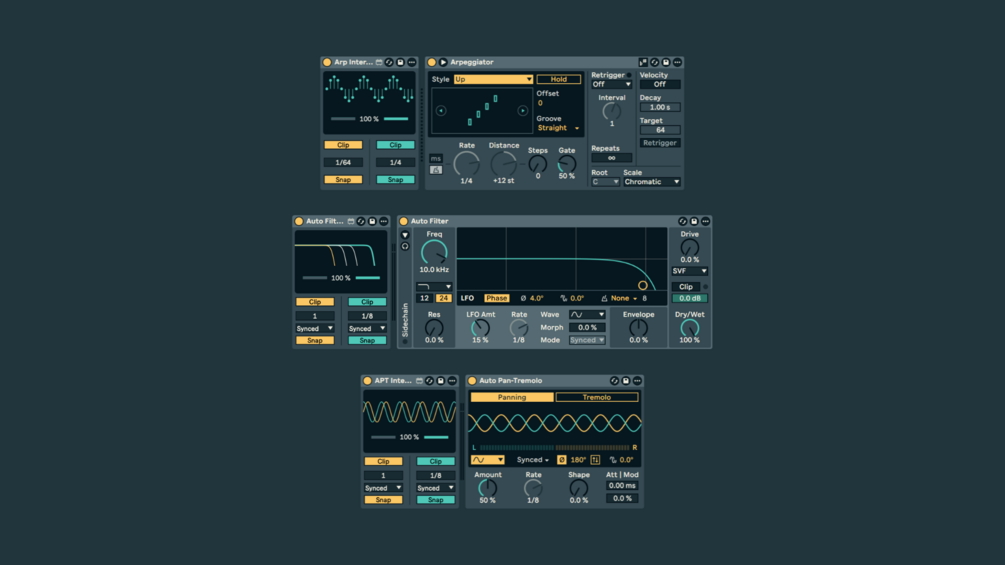Image resolution: width=1005 pixels, height=565 pixels.
Task: Open the Auto Filter LFO quantize None menu
Action: [624, 299]
